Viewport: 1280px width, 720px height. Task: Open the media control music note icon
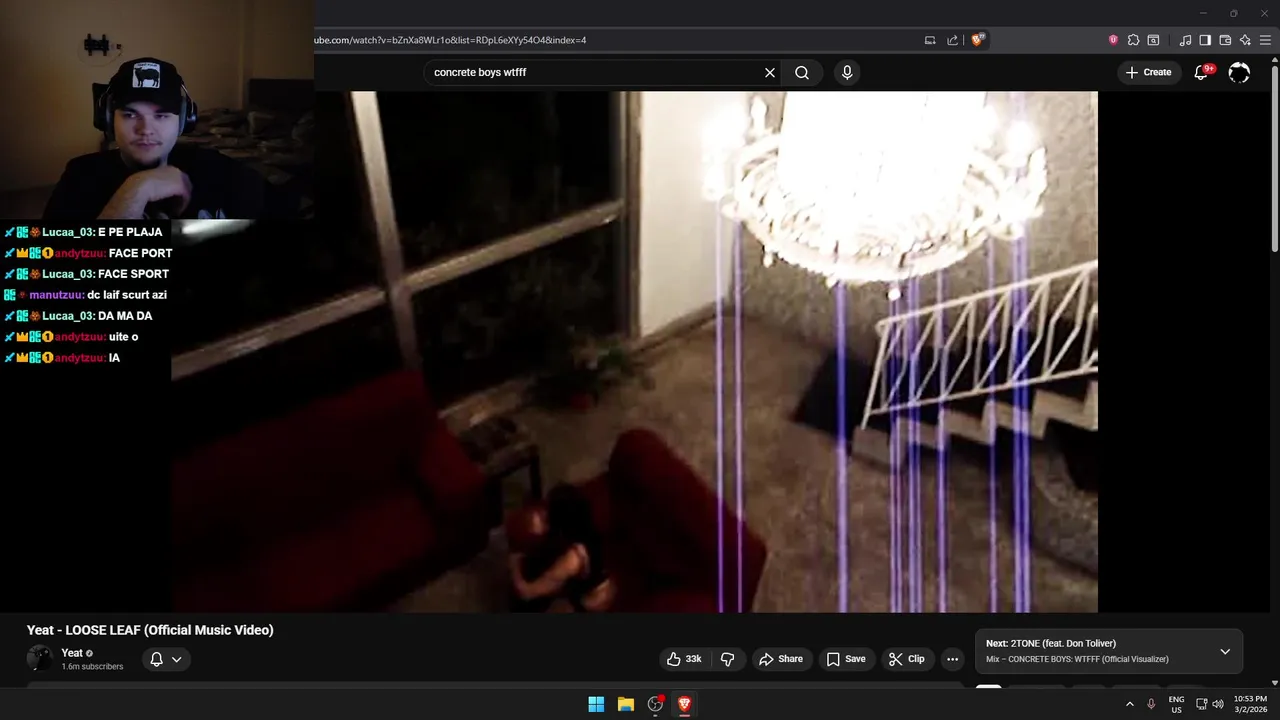(1185, 40)
